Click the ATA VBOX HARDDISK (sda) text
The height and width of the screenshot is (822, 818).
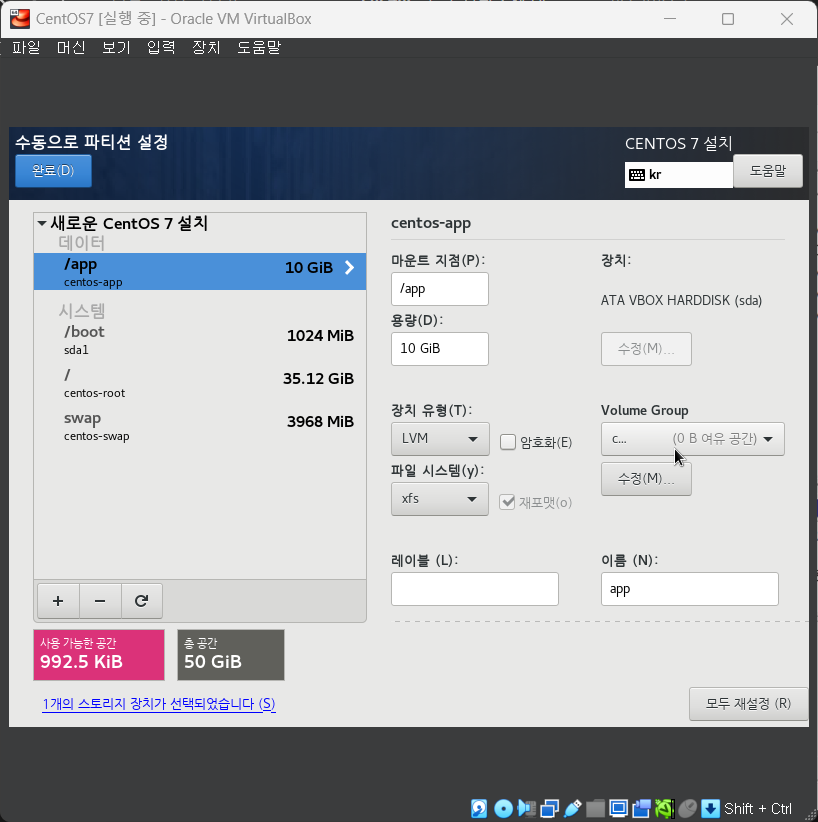point(681,300)
